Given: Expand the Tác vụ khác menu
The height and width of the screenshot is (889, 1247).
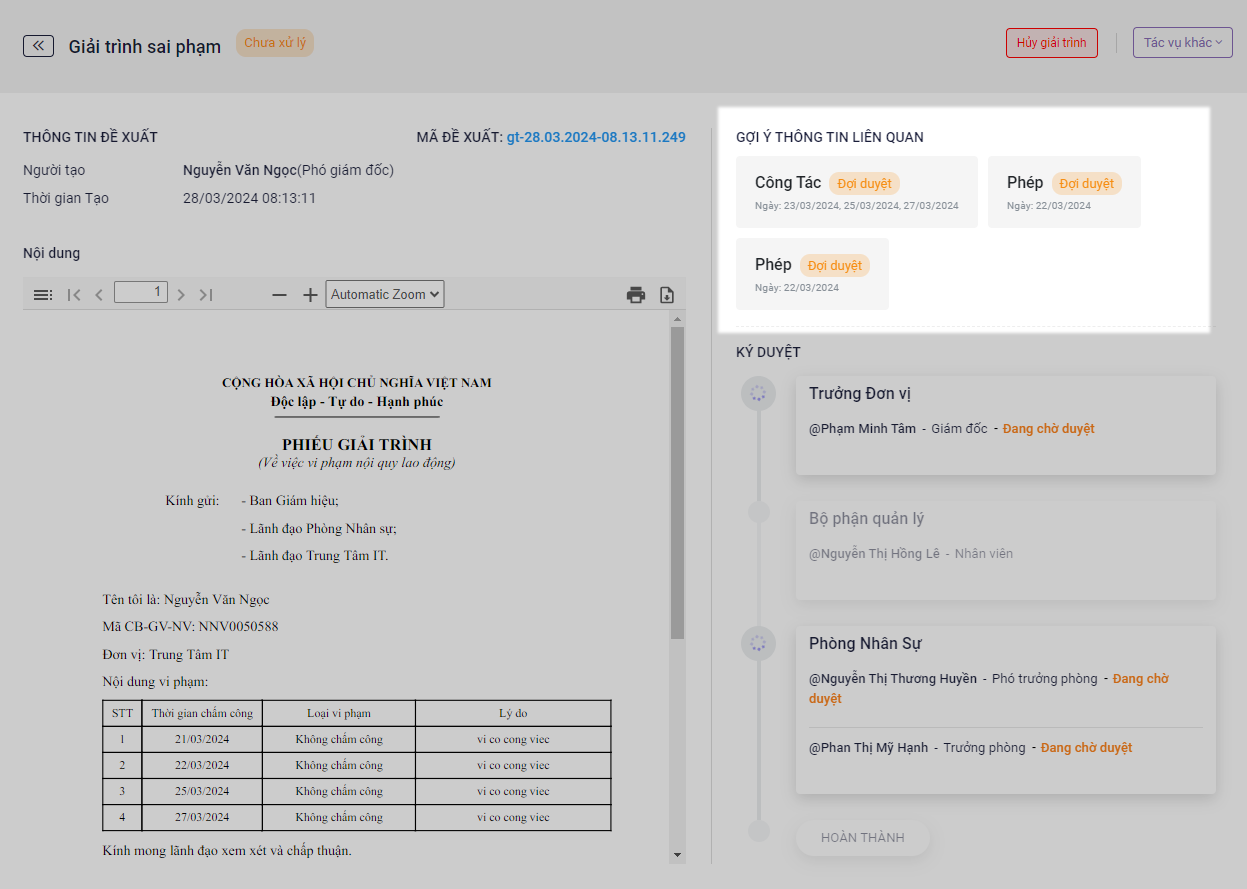Looking at the screenshot, I should (1182, 43).
